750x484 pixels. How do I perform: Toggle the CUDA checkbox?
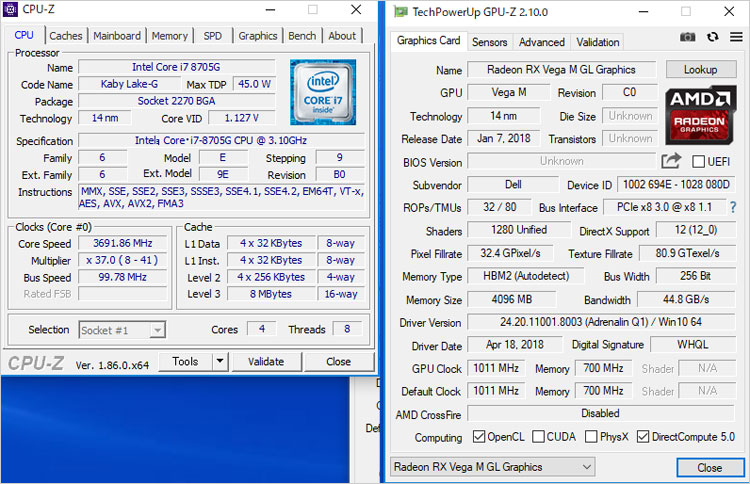click(x=538, y=437)
